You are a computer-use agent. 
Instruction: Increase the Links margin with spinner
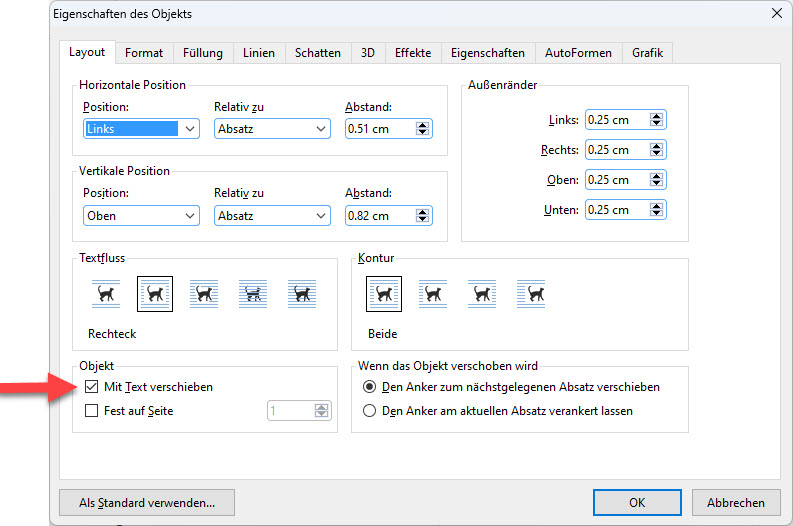[x=656, y=116]
